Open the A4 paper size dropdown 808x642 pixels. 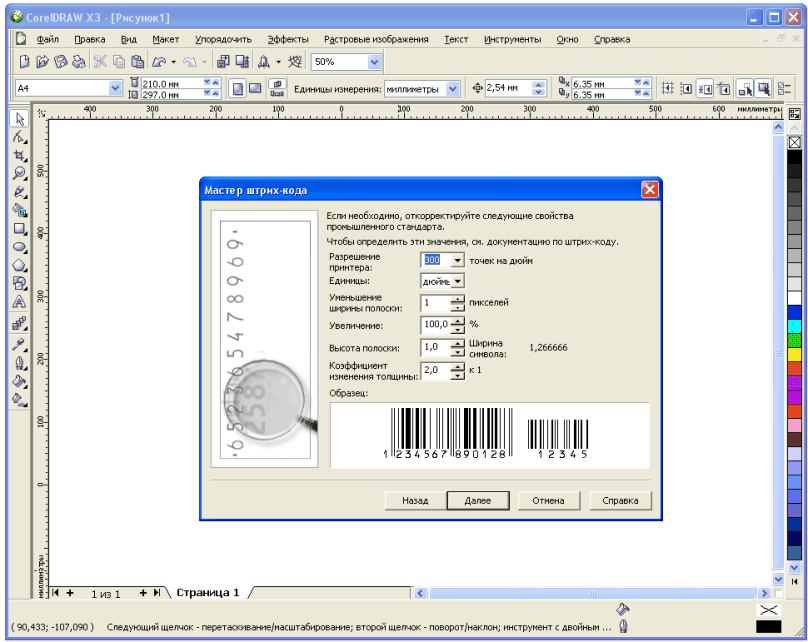(115, 89)
